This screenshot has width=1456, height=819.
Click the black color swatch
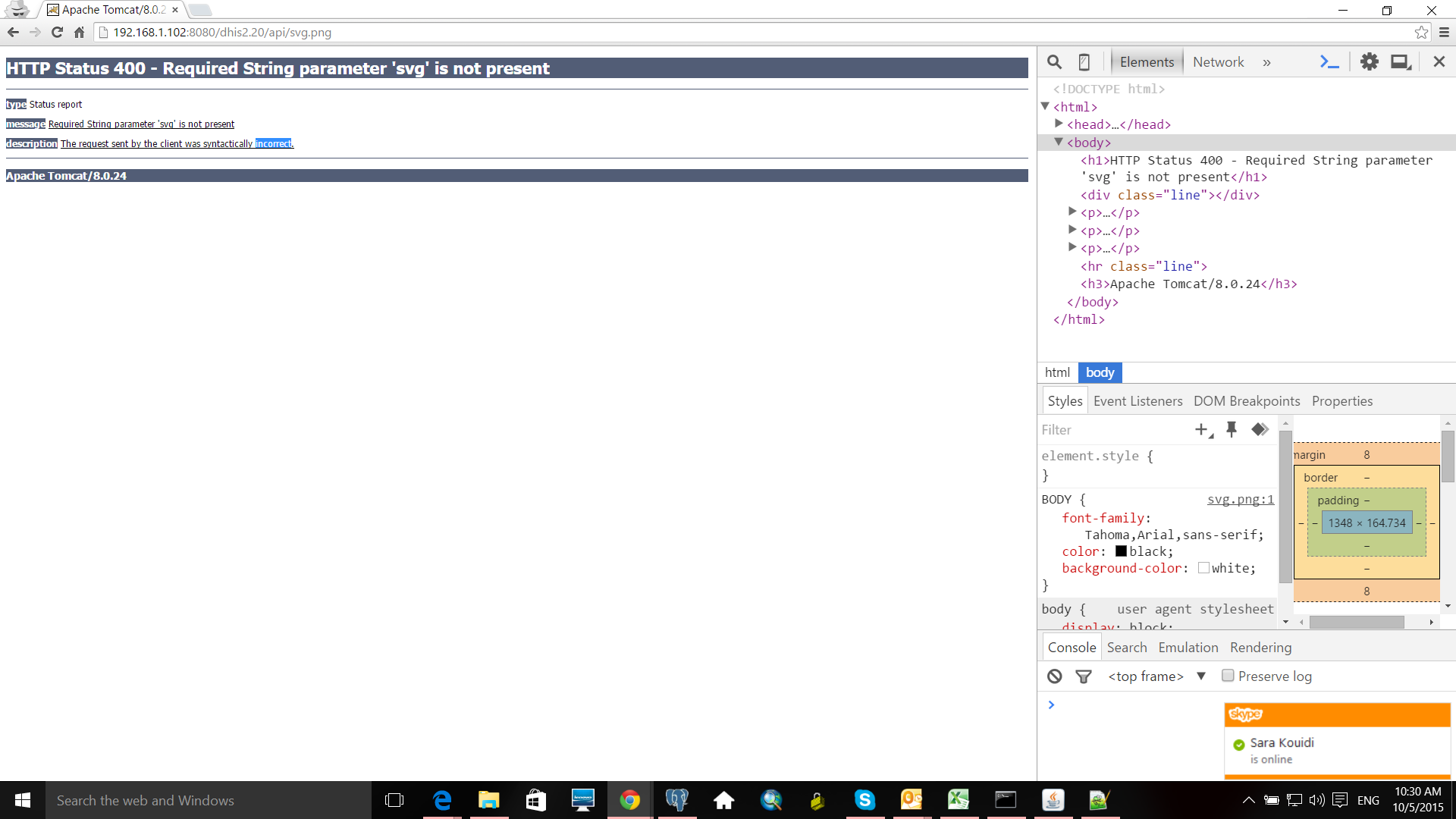(1121, 551)
